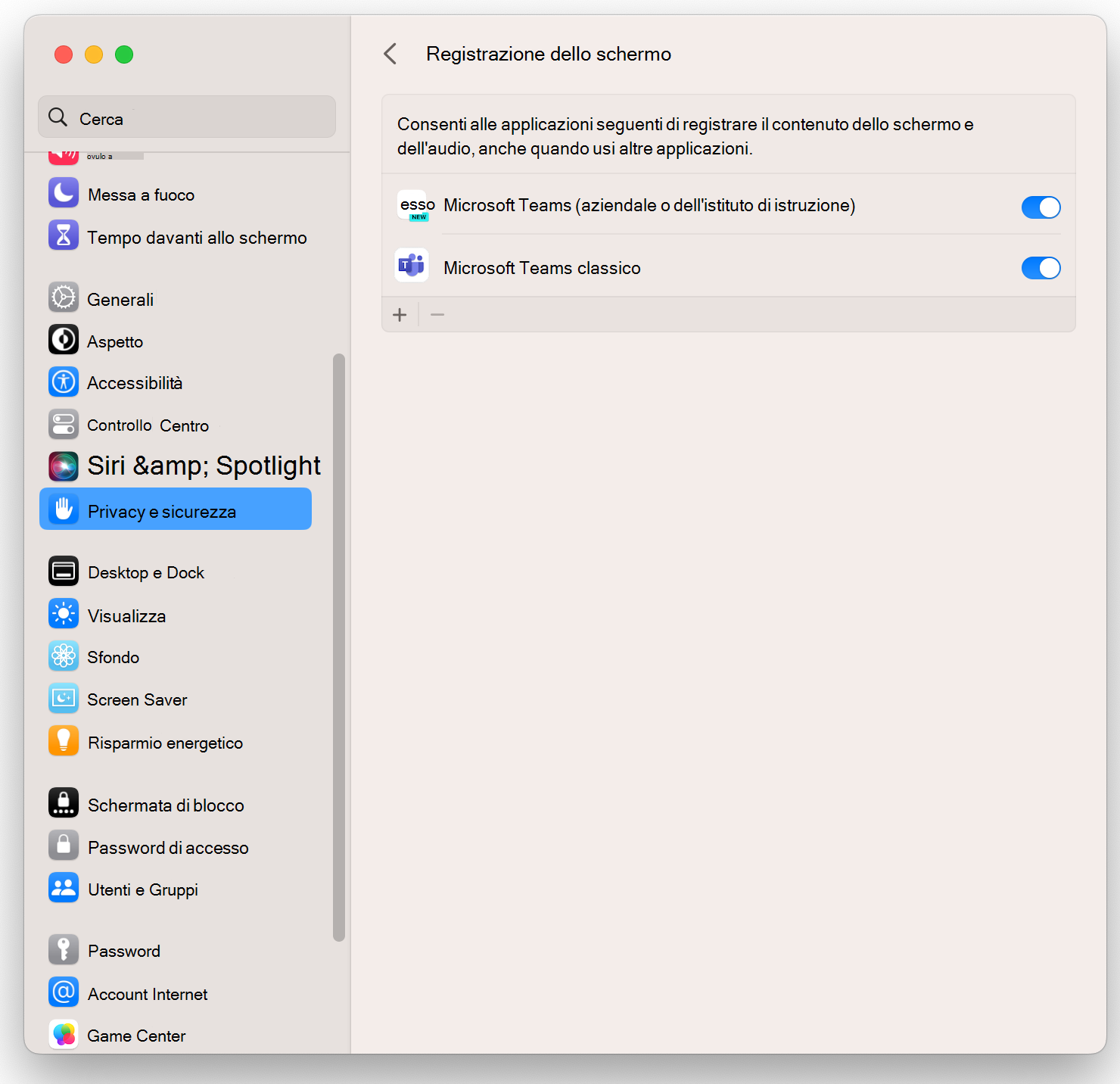Select Tempo davanti allo schermo
Viewport: 1120px width, 1084px height.
click(x=197, y=237)
